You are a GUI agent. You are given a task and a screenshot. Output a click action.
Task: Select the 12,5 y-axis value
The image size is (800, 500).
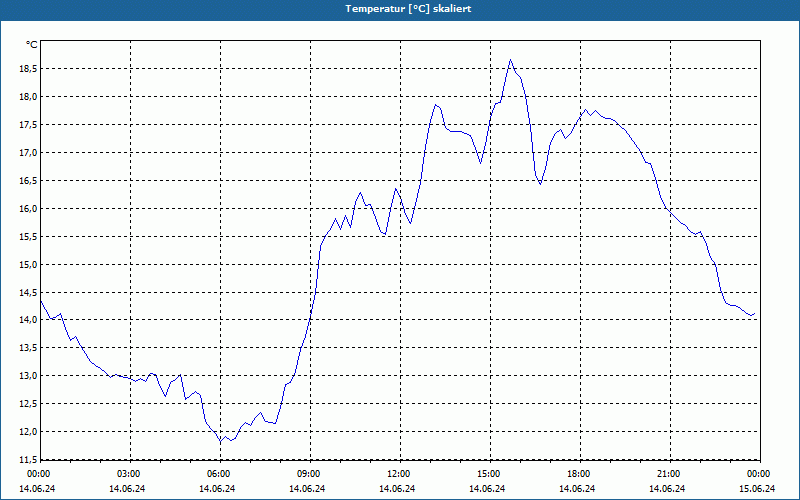[28, 404]
